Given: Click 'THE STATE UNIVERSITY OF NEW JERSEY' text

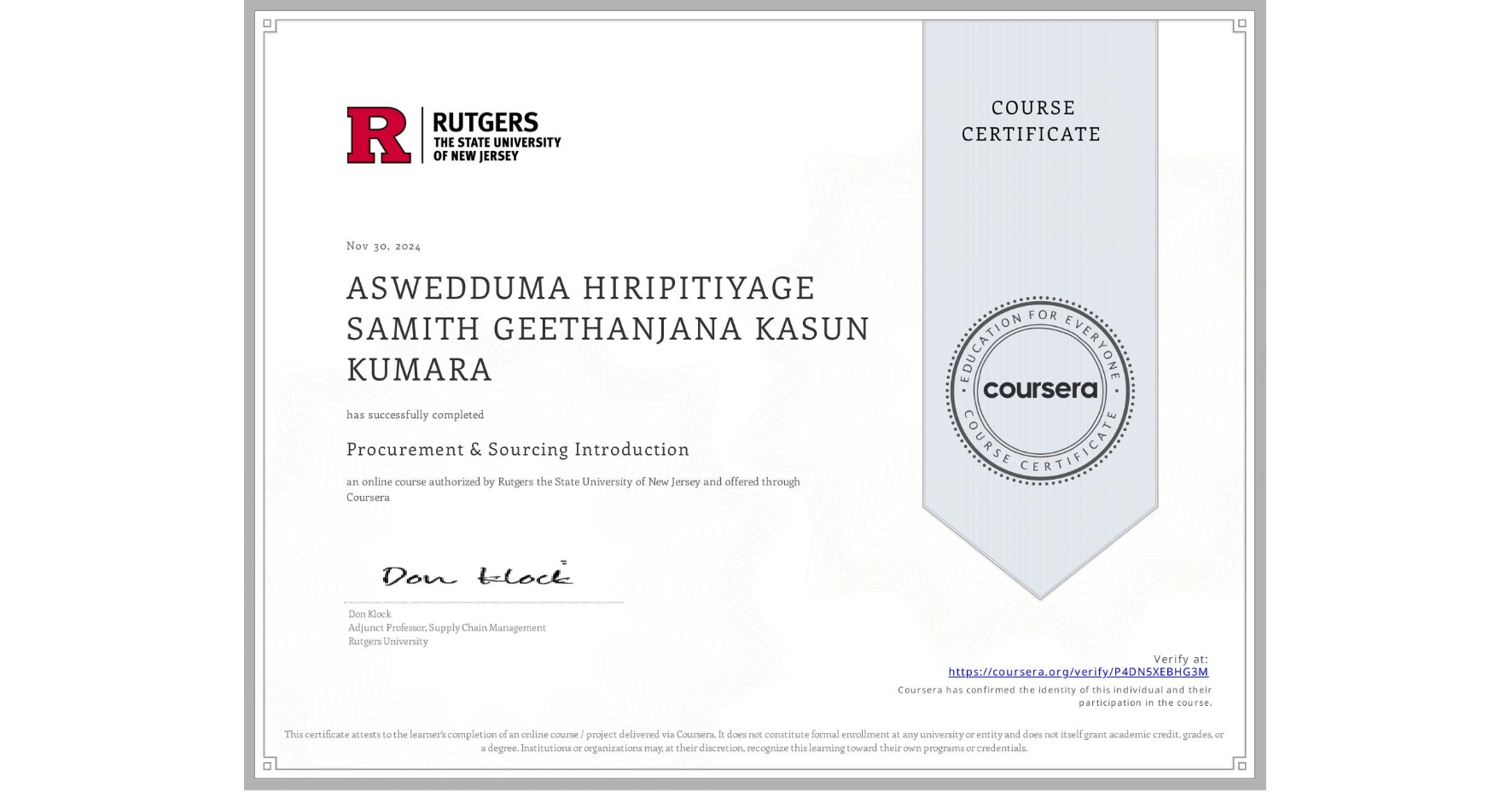Looking at the screenshot, I should [x=497, y=149].
